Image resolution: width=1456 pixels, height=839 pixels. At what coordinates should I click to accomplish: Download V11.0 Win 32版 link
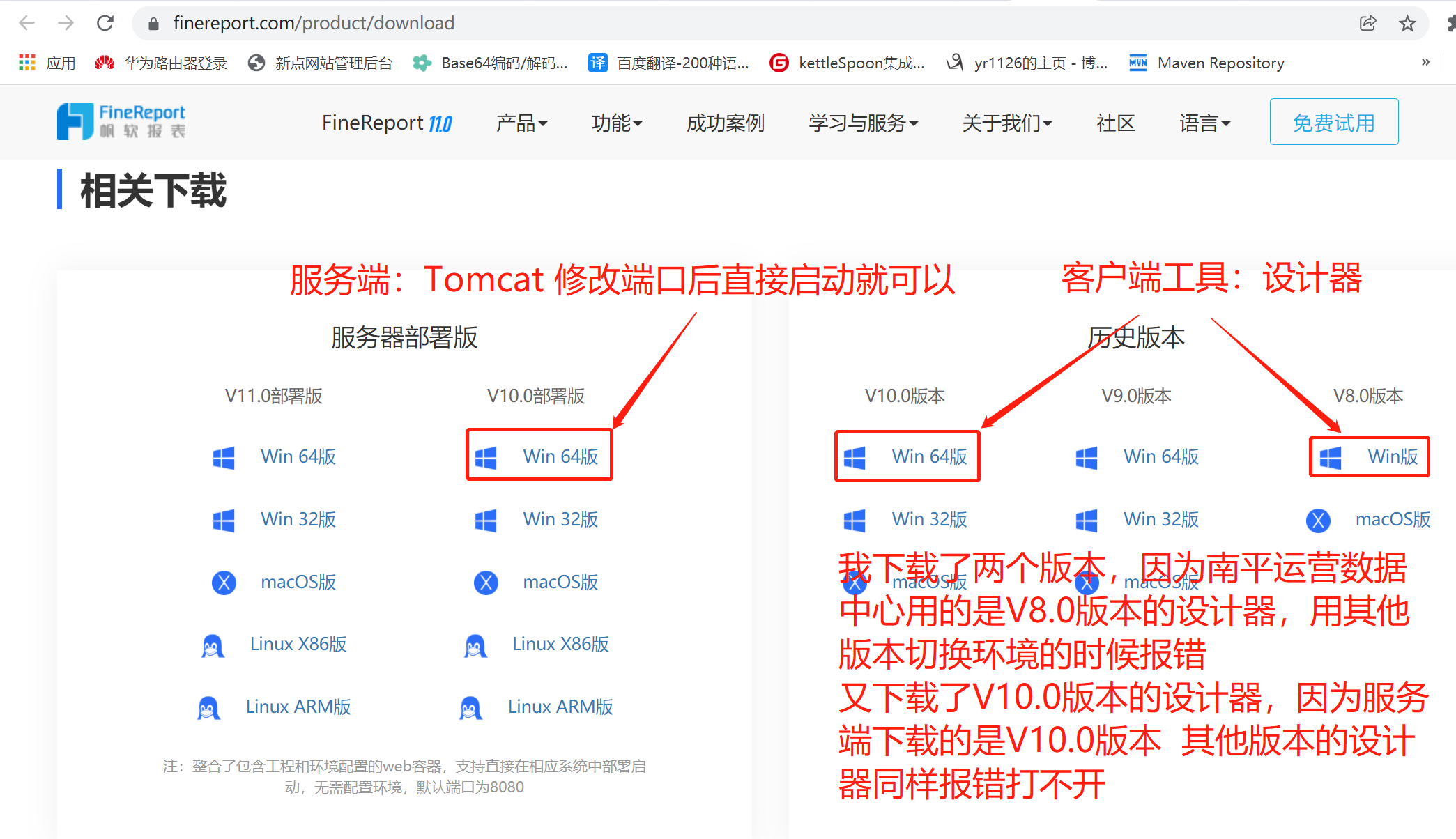(298, 519)
